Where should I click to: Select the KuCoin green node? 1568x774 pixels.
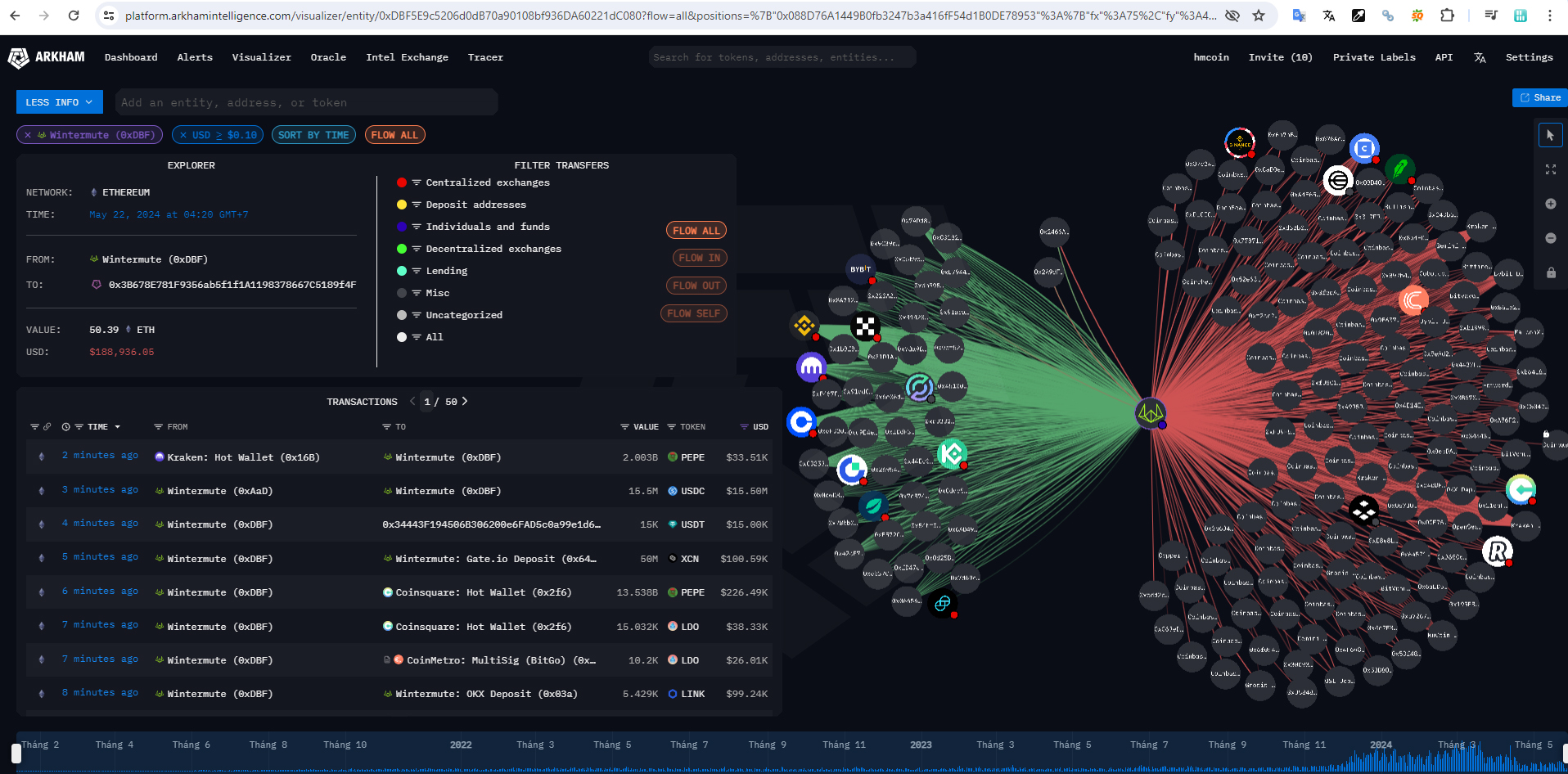pos(952,453)
